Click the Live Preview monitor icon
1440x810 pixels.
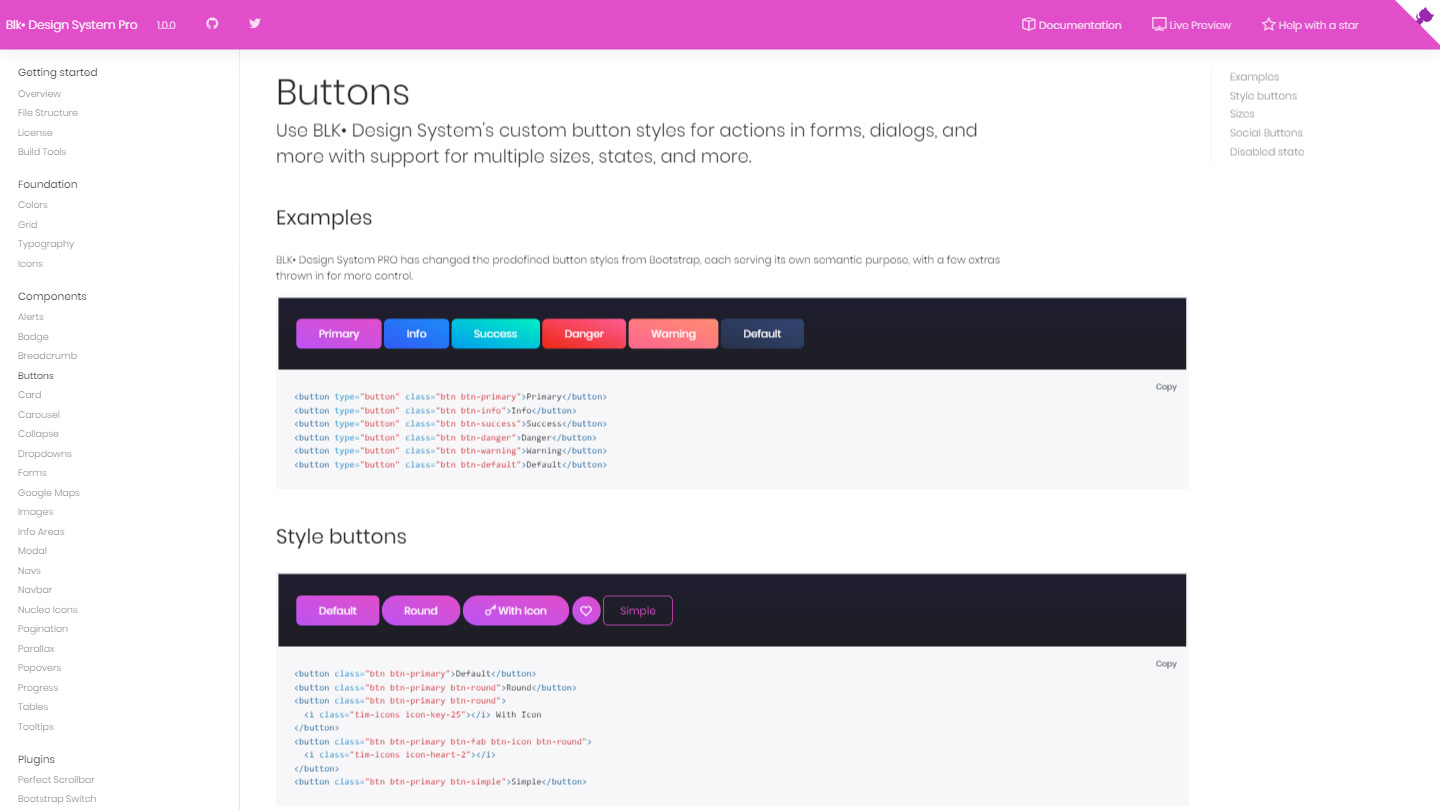point(1159,24)
